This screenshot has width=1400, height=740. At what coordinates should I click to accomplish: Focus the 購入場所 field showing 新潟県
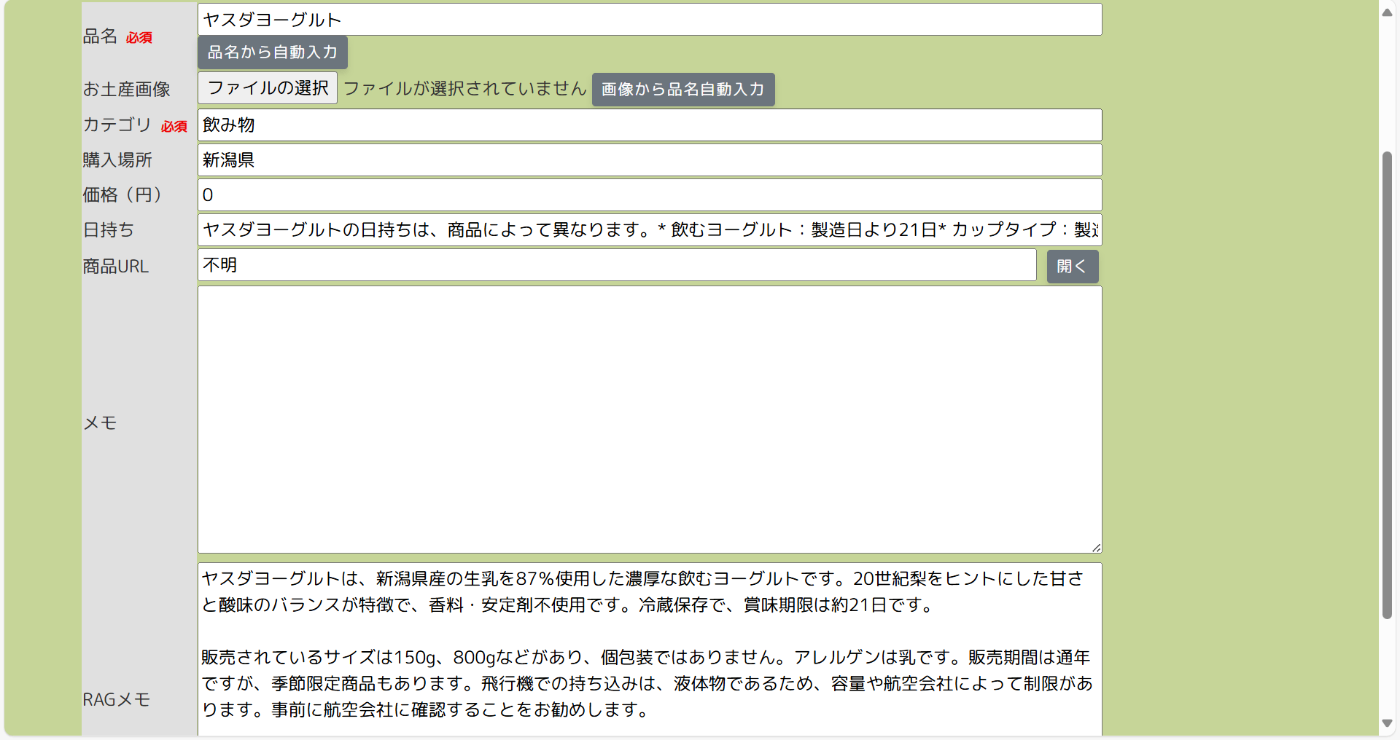[x=649, y=160]
